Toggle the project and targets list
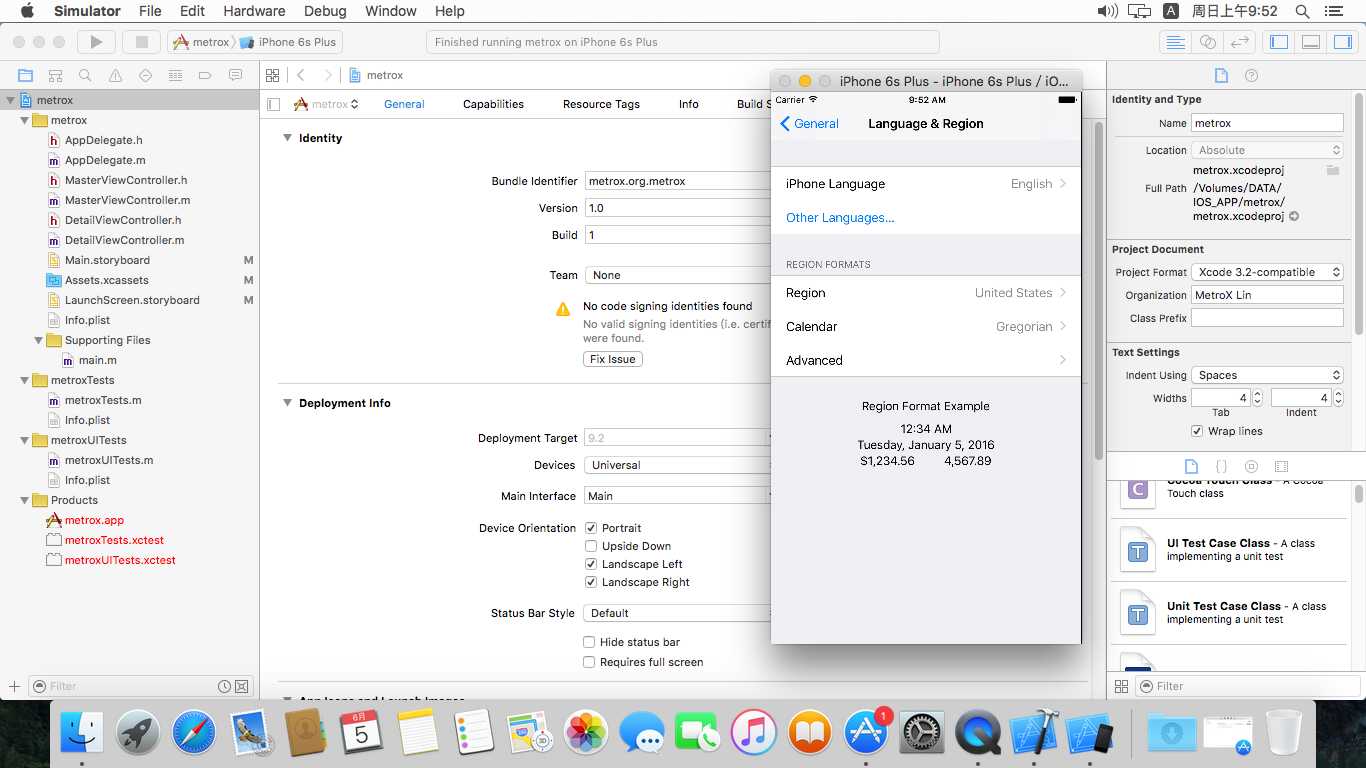 274,104
